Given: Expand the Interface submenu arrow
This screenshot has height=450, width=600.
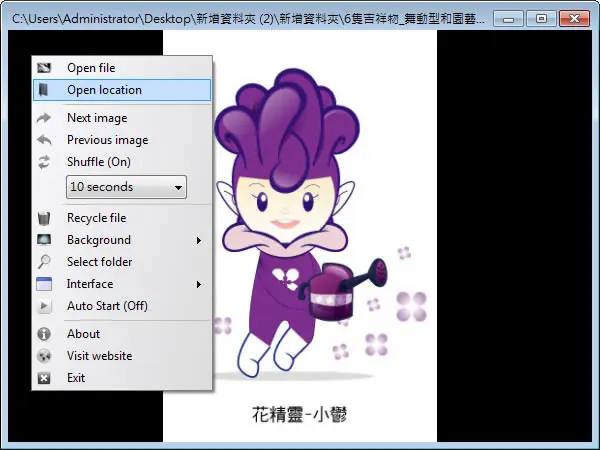Looking at the screenshot, I should (199, 284).
